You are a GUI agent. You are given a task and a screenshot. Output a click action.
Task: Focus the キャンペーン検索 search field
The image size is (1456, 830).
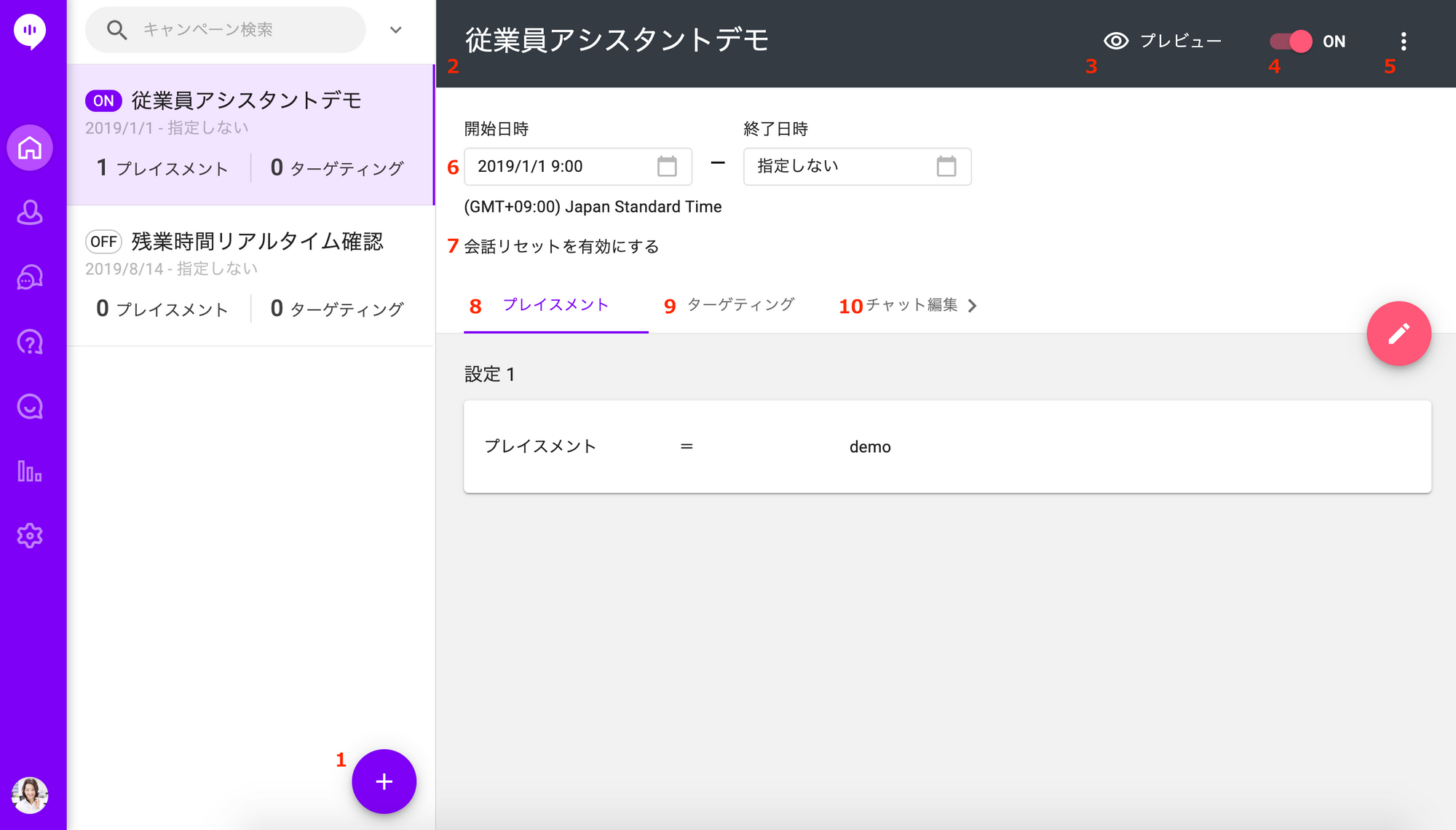coord(225,30)
